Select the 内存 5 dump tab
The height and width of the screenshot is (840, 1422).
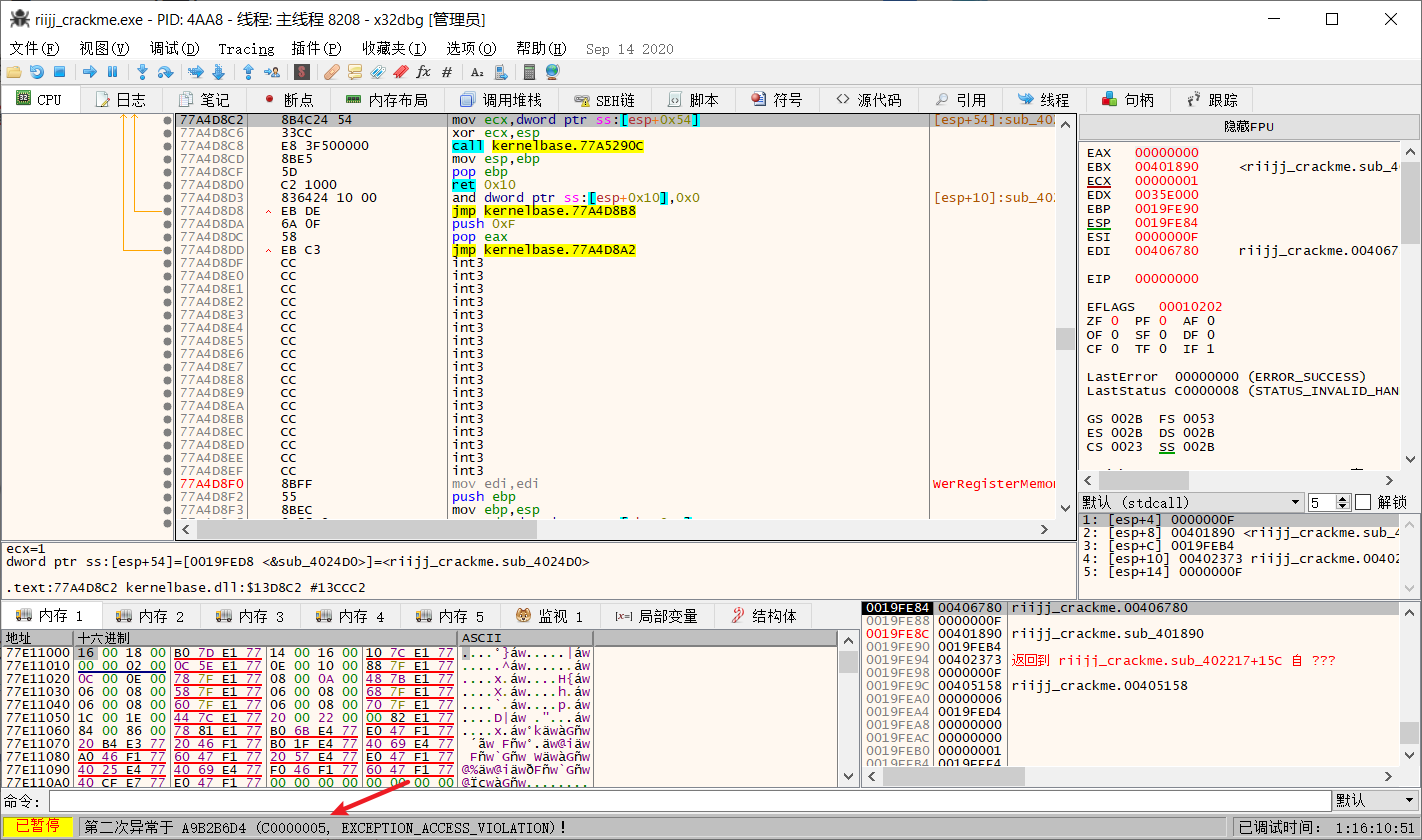(x=450, y=616)
